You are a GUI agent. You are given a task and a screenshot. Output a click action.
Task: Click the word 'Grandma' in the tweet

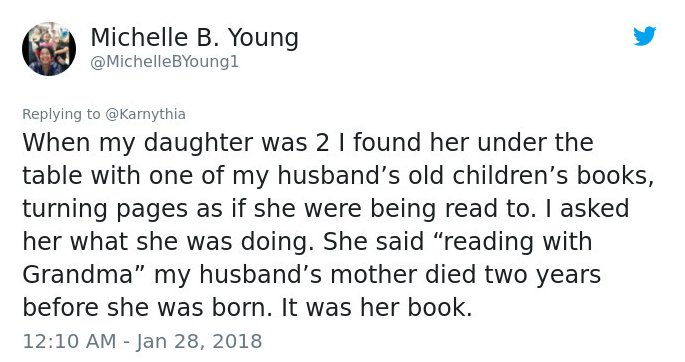click(x=77, y=275)
